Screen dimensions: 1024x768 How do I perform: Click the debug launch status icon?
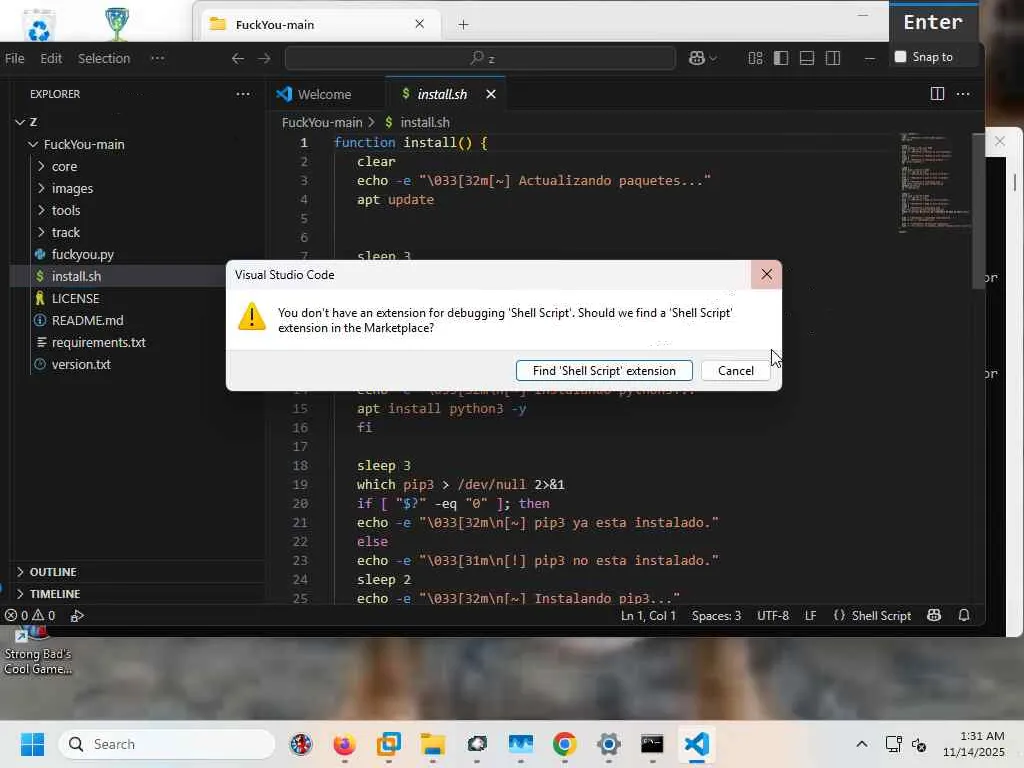pyautogui.click(x=77, y=616)
